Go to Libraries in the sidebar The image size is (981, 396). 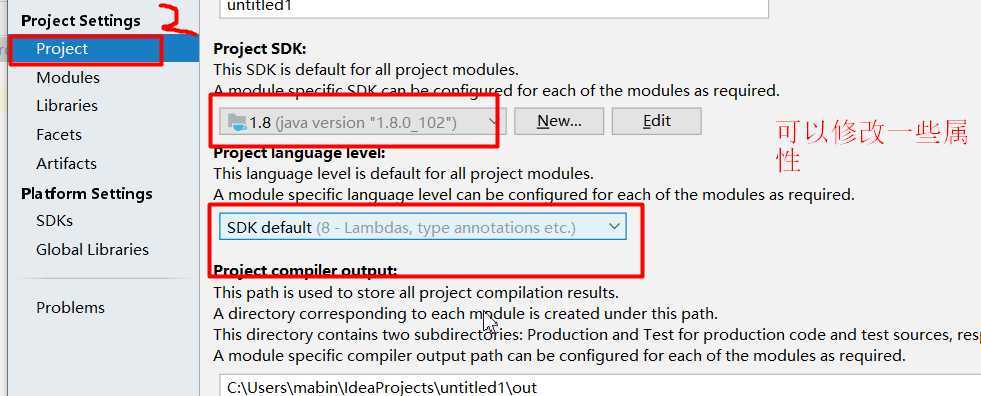pyautogui.click(x=67, y=106)
